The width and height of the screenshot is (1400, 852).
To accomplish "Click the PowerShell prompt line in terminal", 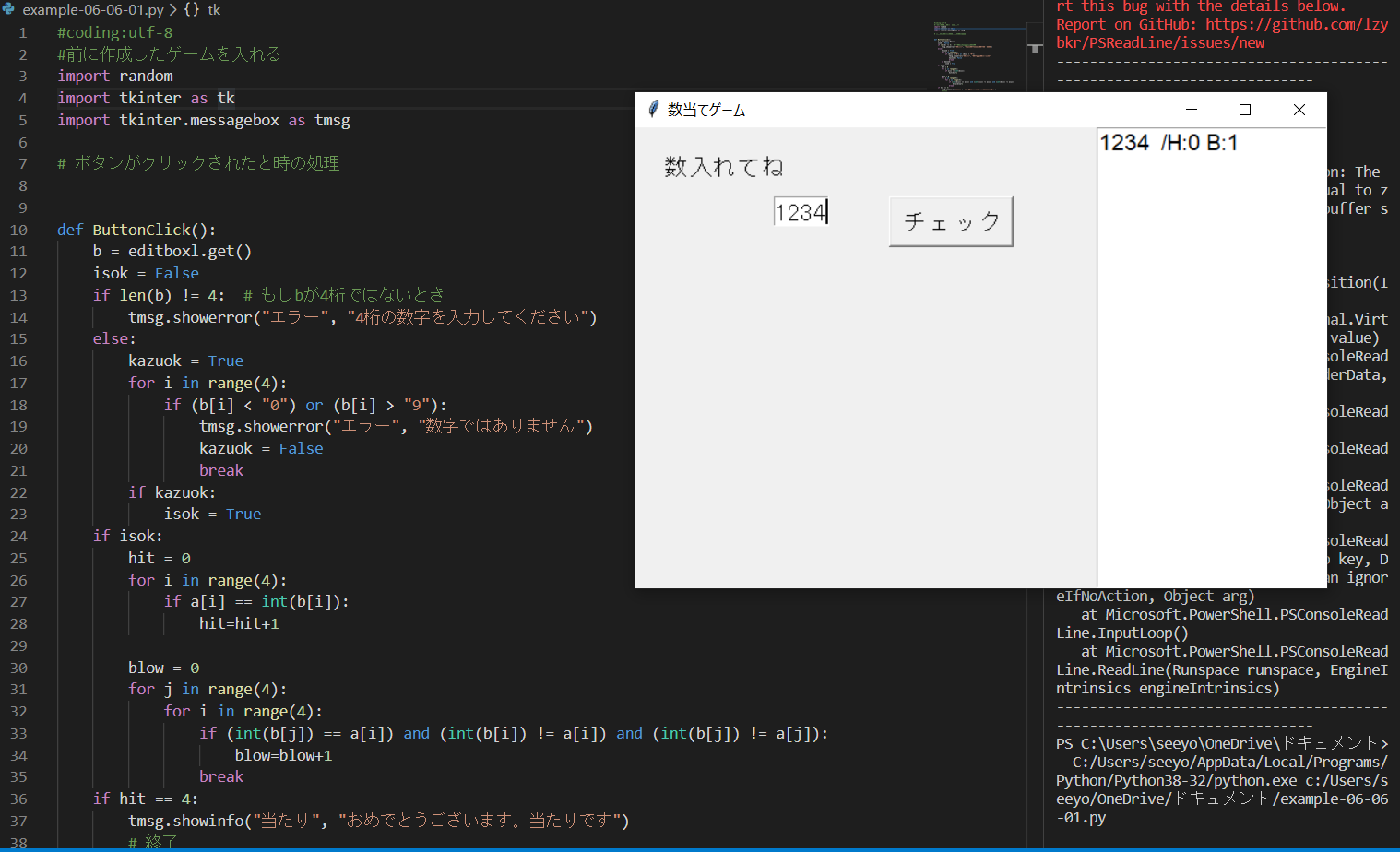I will (x=1222, y=743).
